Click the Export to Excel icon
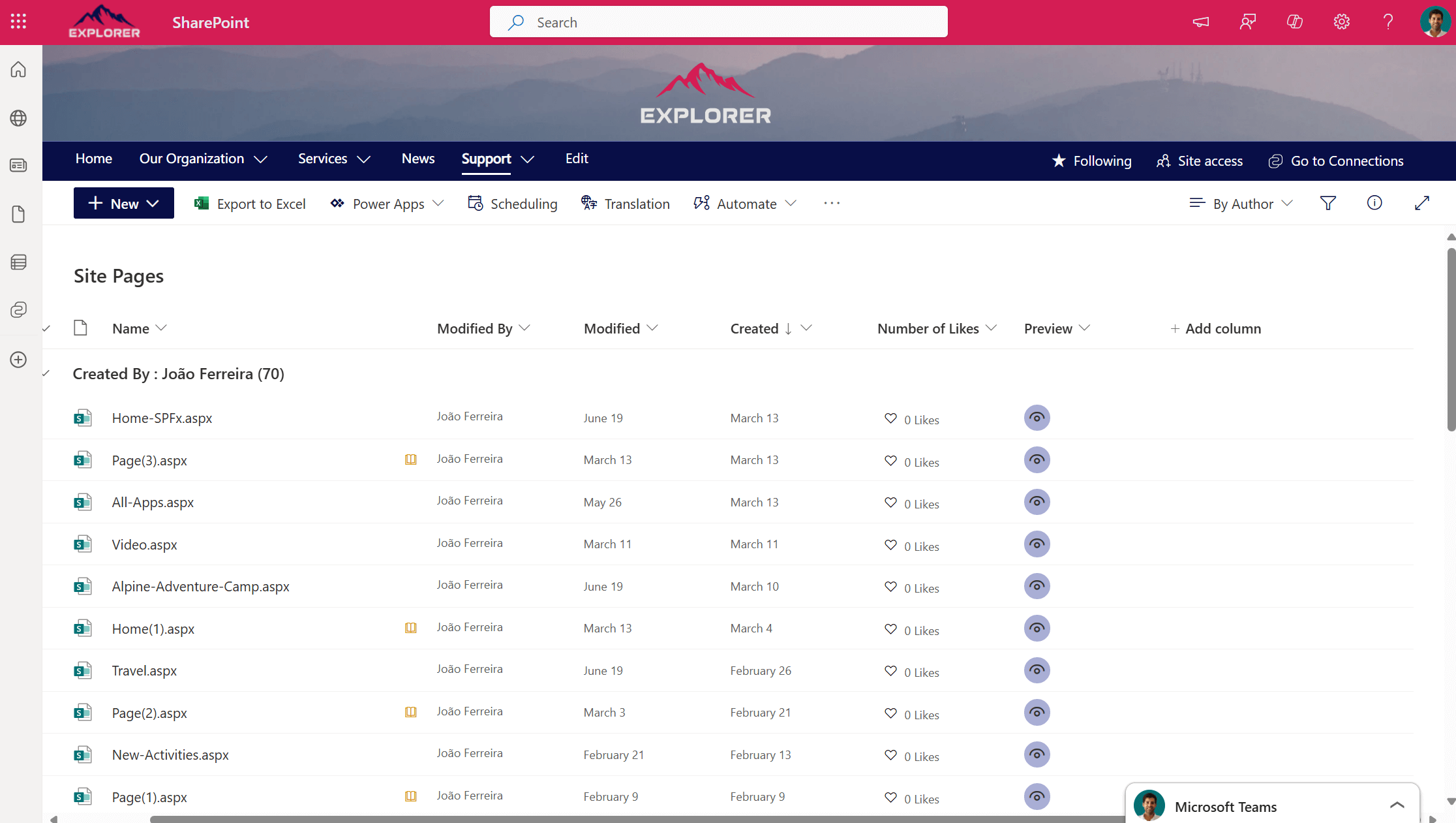This screenshot has height=823, width=1456. (x=202, y=203)
